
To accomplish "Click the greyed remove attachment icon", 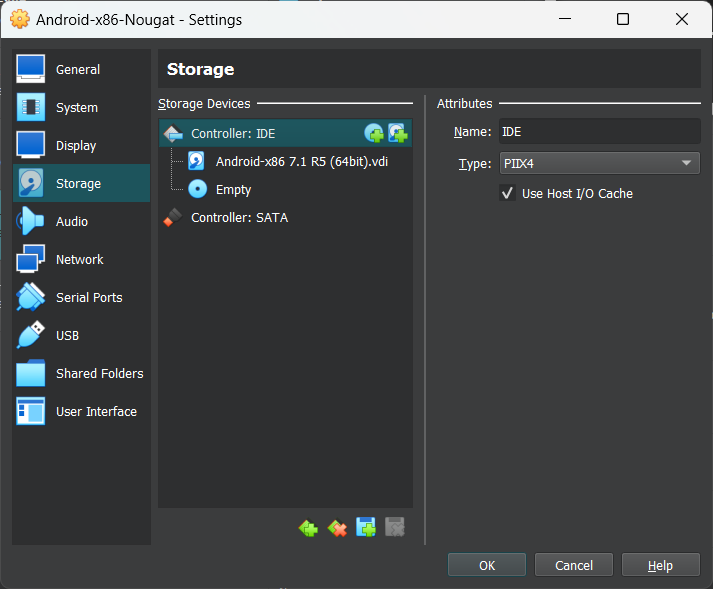I will pos(395,527).
